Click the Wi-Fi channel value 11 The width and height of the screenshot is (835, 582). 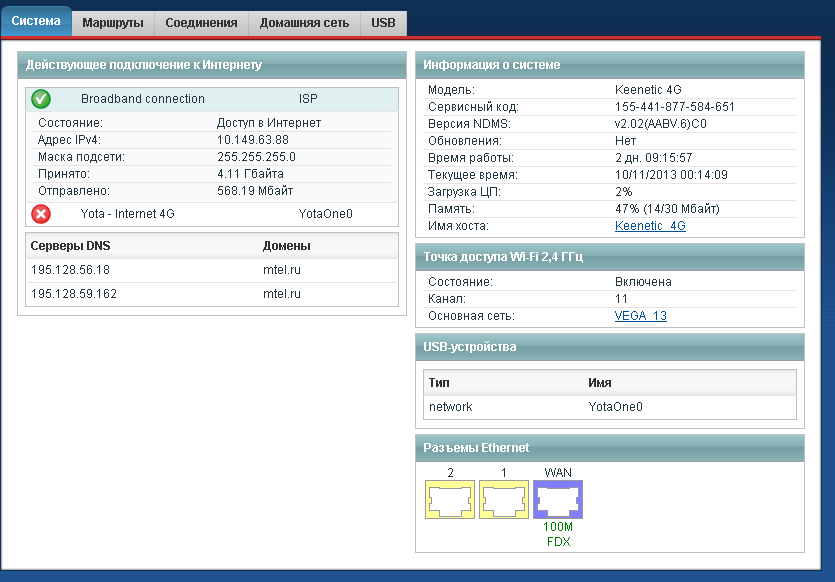tap(621, 299)
